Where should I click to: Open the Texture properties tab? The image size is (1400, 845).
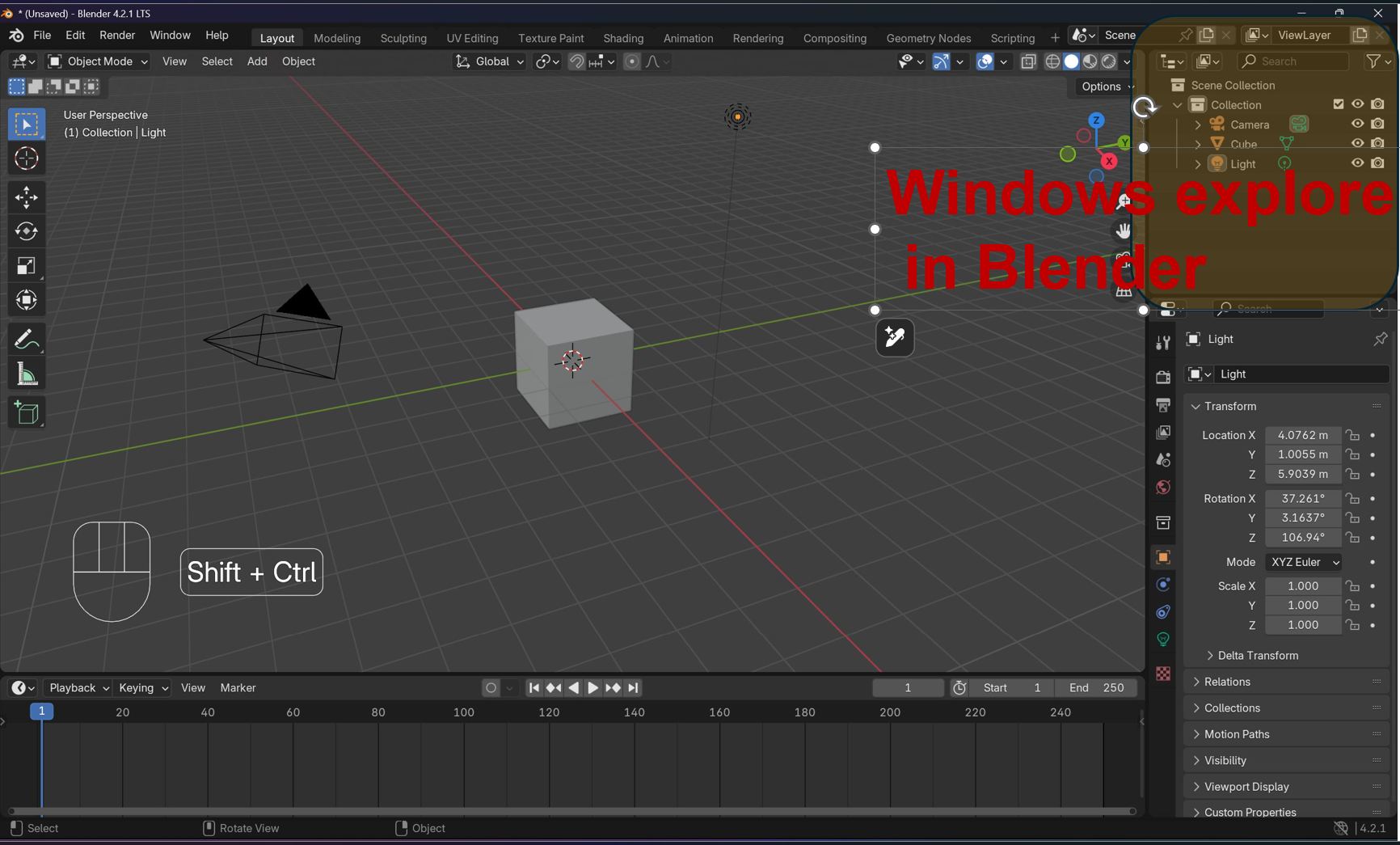coord(1163,674)
